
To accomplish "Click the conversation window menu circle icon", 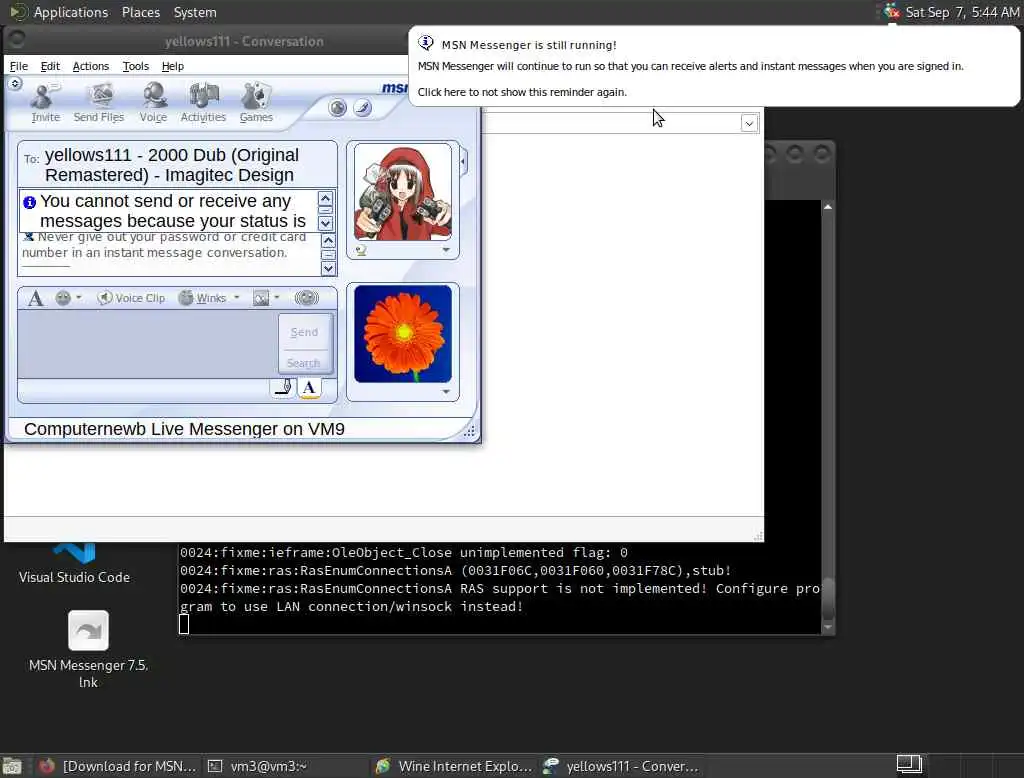I will 17,41.
